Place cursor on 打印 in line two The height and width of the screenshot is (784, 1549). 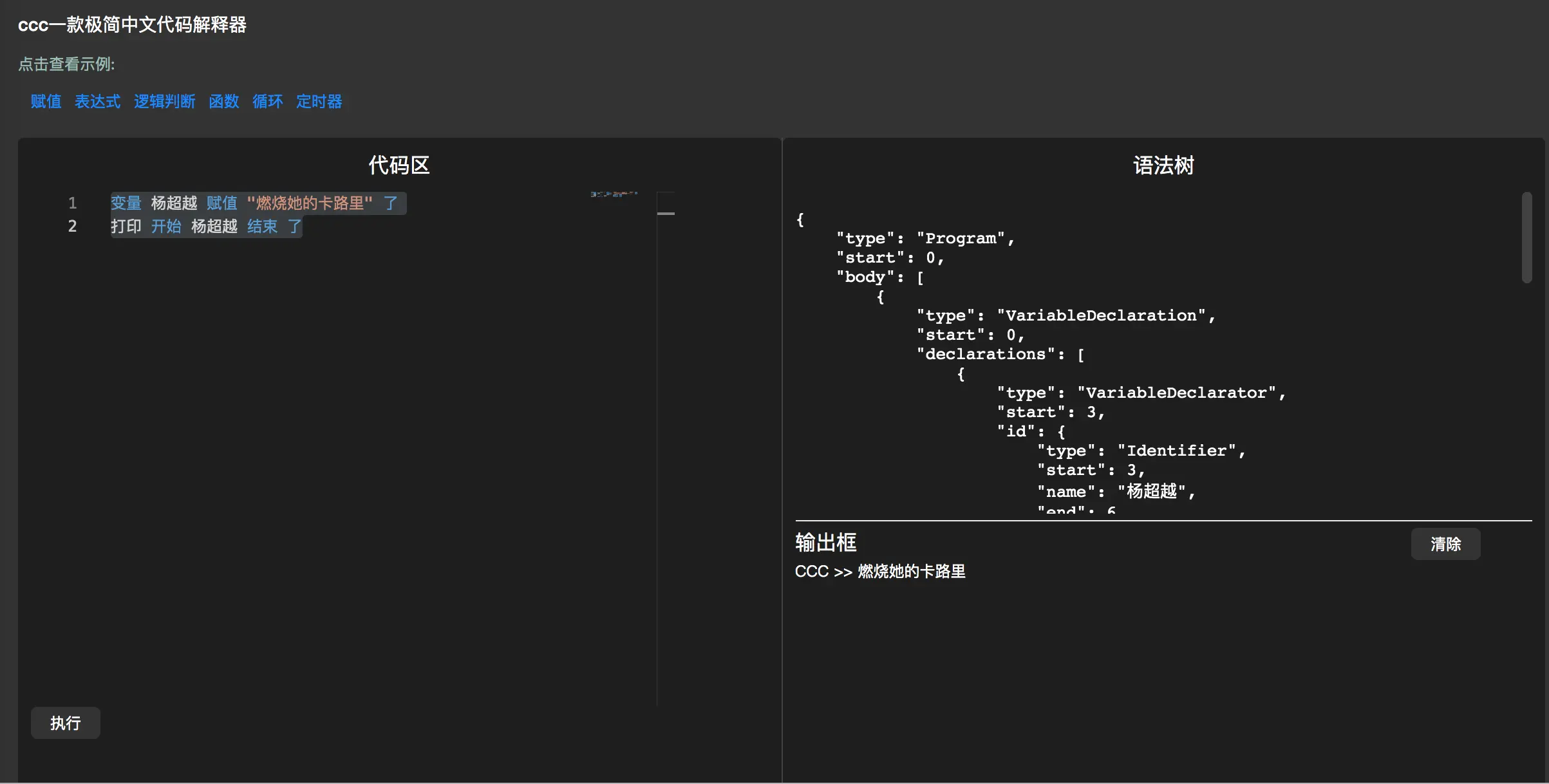pos(126,227)
